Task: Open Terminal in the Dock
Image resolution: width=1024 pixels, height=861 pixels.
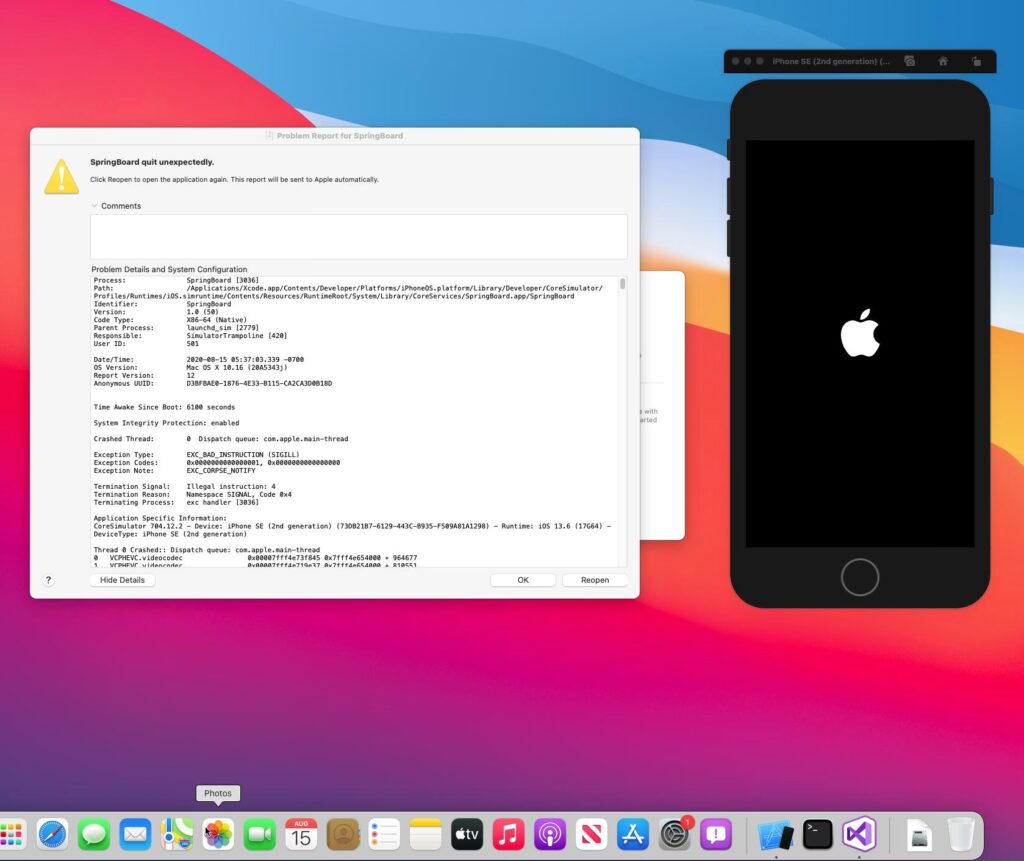Action: (x=818, y=834)
